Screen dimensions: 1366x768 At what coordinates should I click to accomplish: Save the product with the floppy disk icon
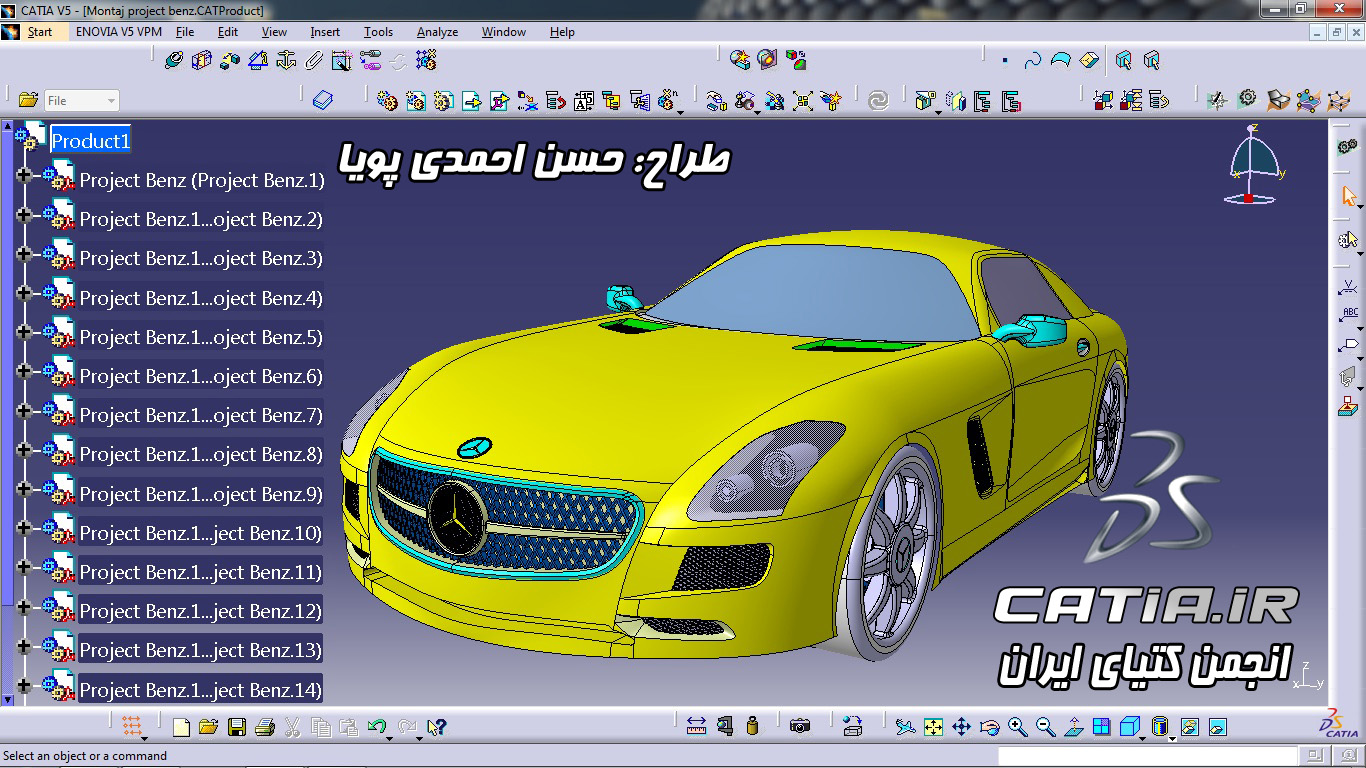237,727
